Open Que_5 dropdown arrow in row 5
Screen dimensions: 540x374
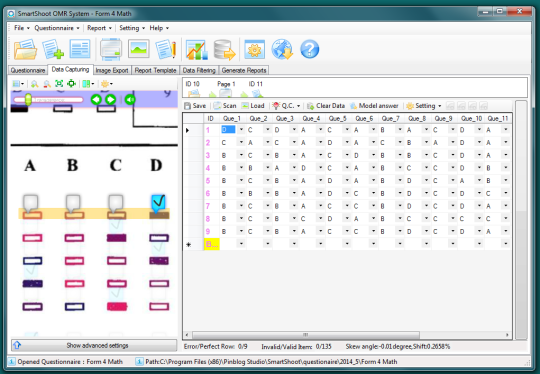(x=347, y=180)
